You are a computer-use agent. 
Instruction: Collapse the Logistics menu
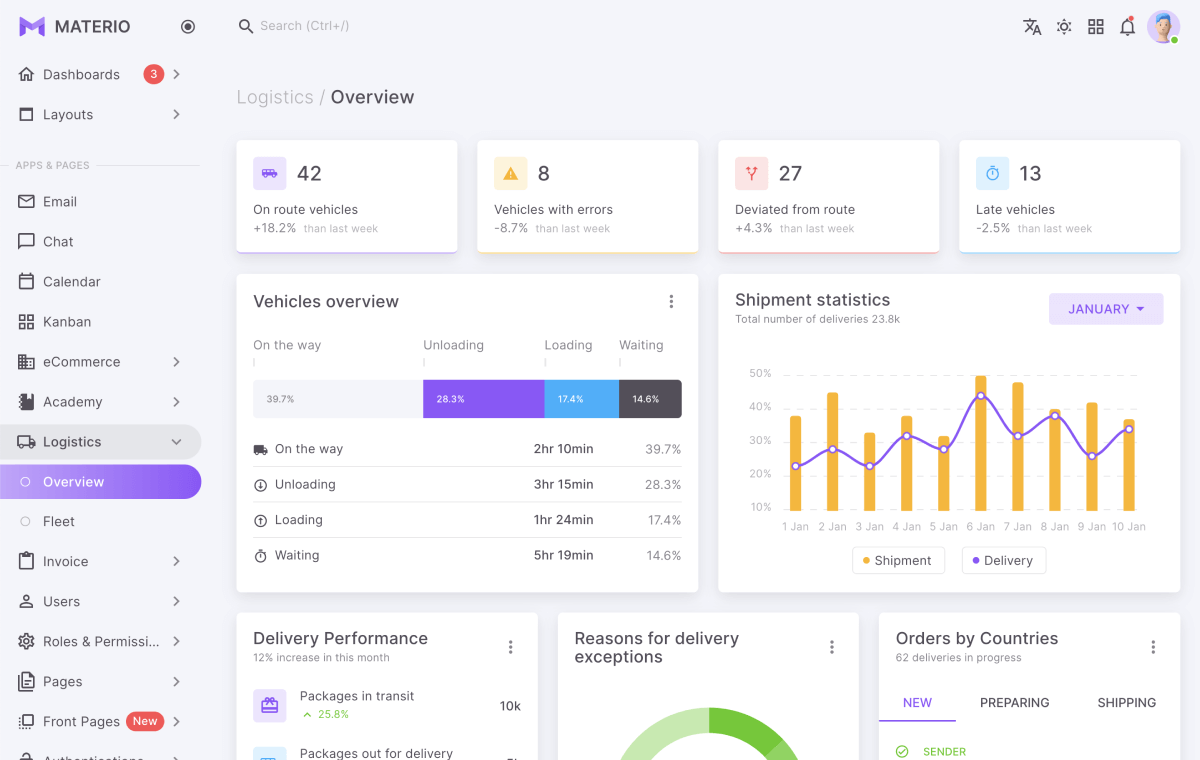click(x=100, y=441)
